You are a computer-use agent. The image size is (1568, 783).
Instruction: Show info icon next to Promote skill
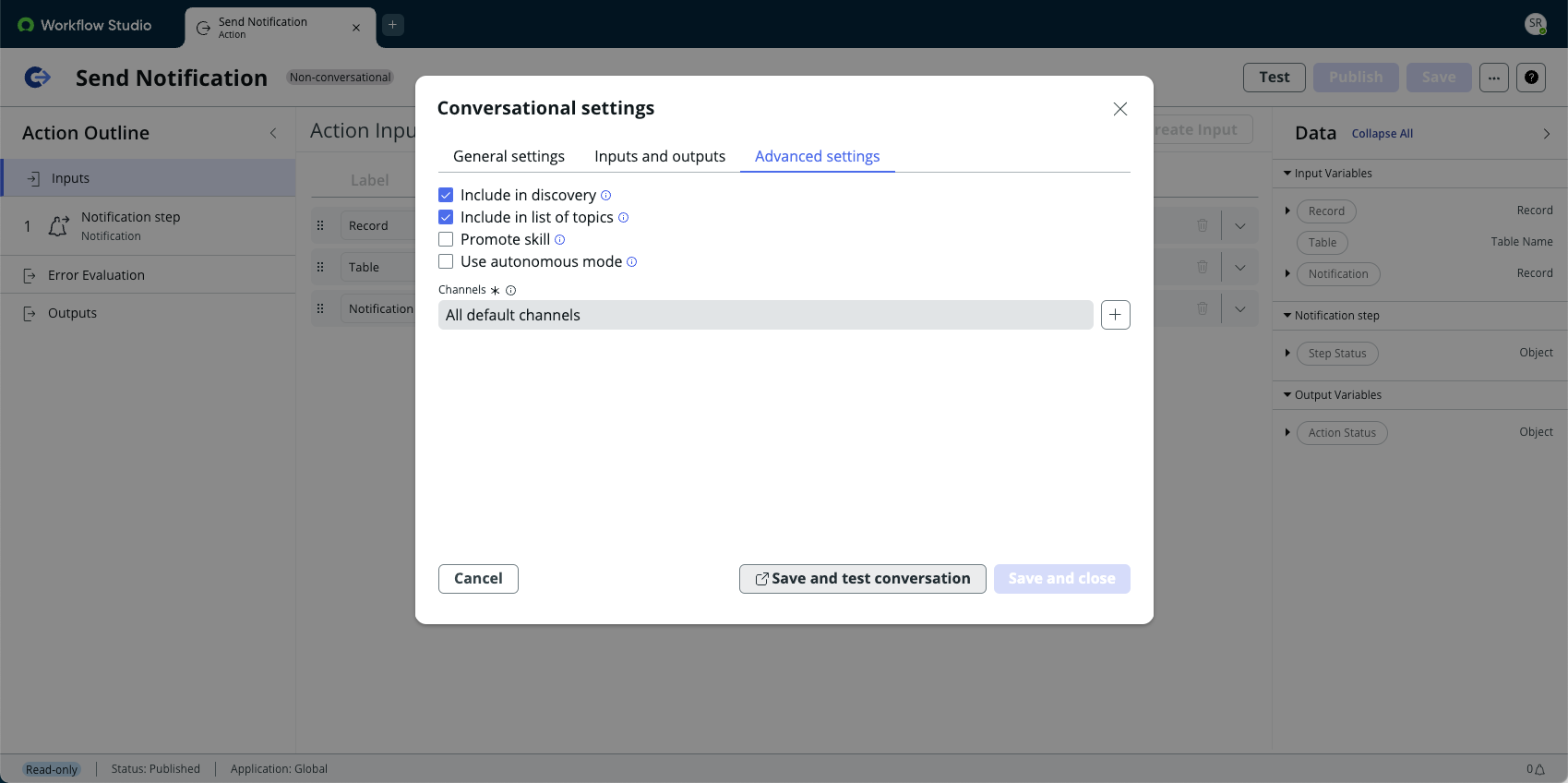pyautogui.click(x=559, y=239)
